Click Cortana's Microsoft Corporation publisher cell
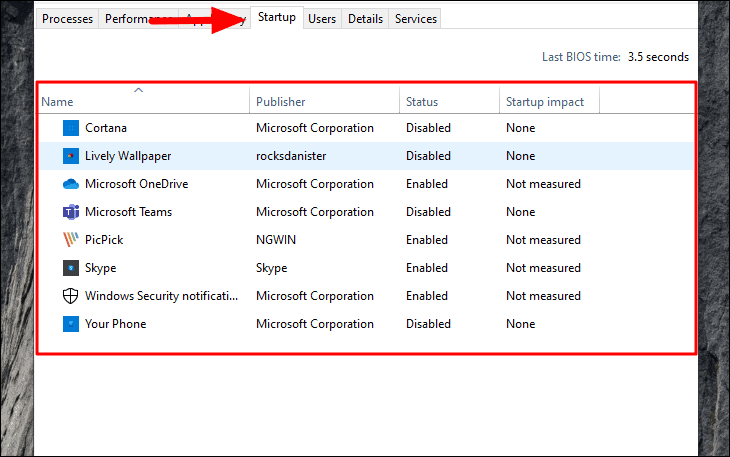730x457 pixels. (x=315, y=128)
